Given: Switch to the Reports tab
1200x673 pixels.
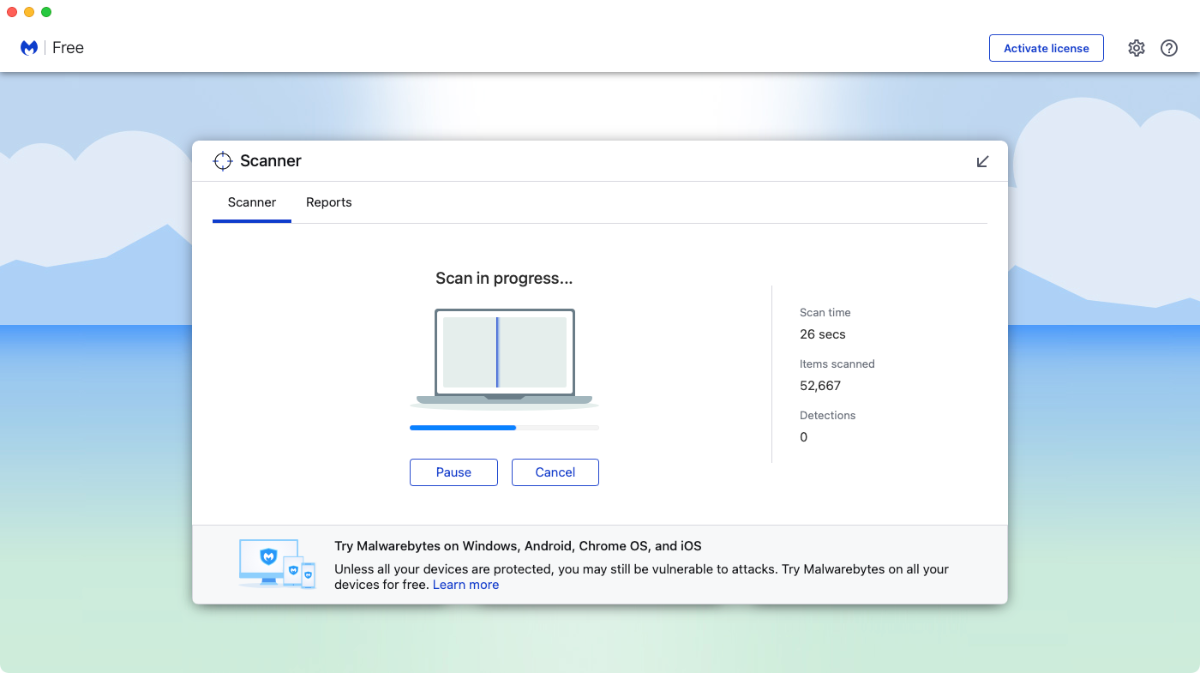Looking at the screenshot, I should point(329,202).
